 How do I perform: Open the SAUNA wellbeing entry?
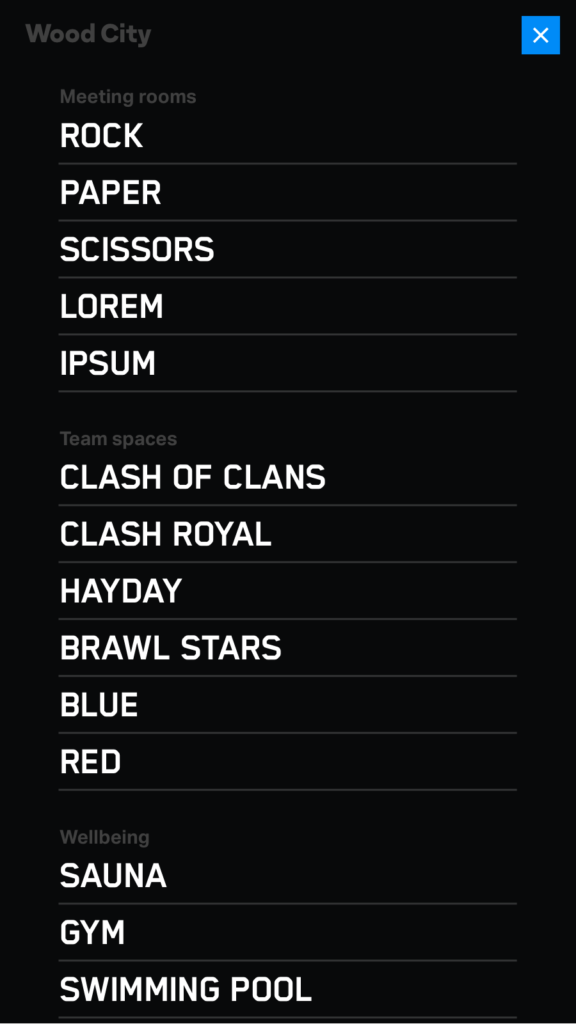(287, 876)
